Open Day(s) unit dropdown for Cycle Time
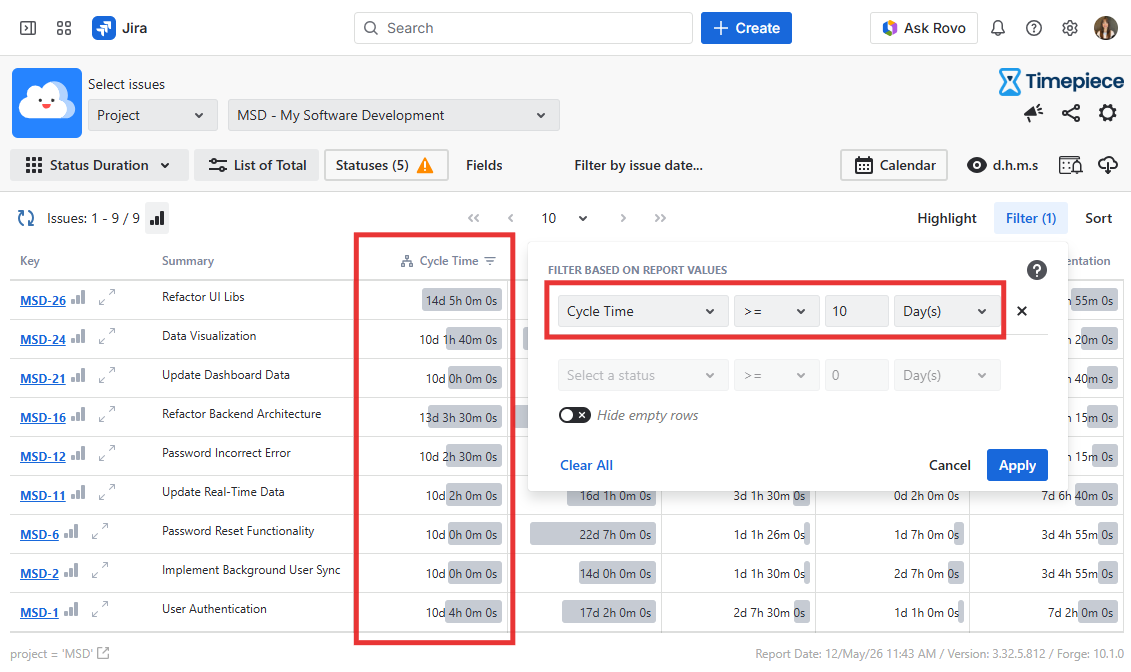 tap(946, 311)
